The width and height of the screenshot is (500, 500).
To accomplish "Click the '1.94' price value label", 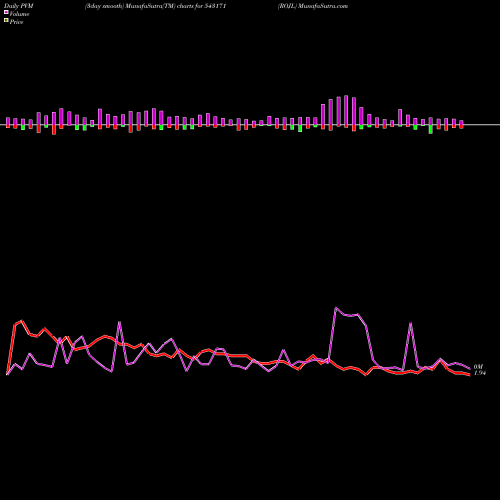I will click(480, 373).
